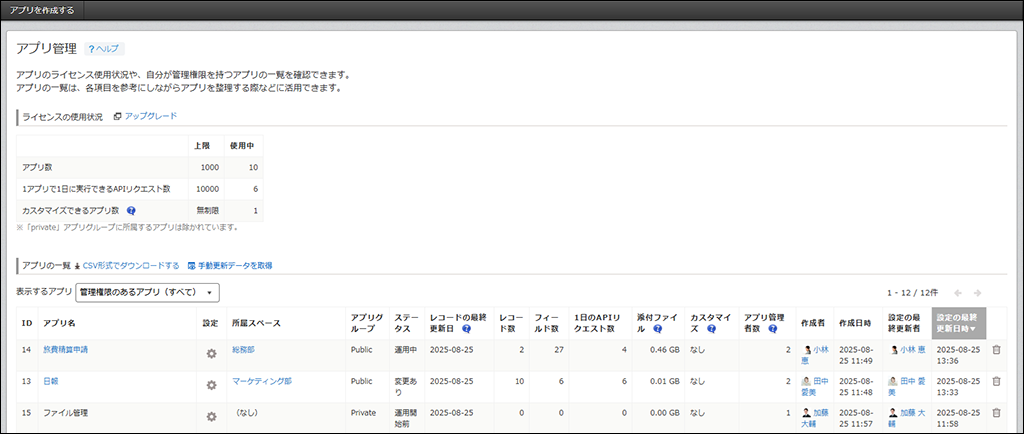Viewport: 1024px width, 434px height.
Task: Open the 表示するアプリ filter dropdown
Action: coord(148,292)
